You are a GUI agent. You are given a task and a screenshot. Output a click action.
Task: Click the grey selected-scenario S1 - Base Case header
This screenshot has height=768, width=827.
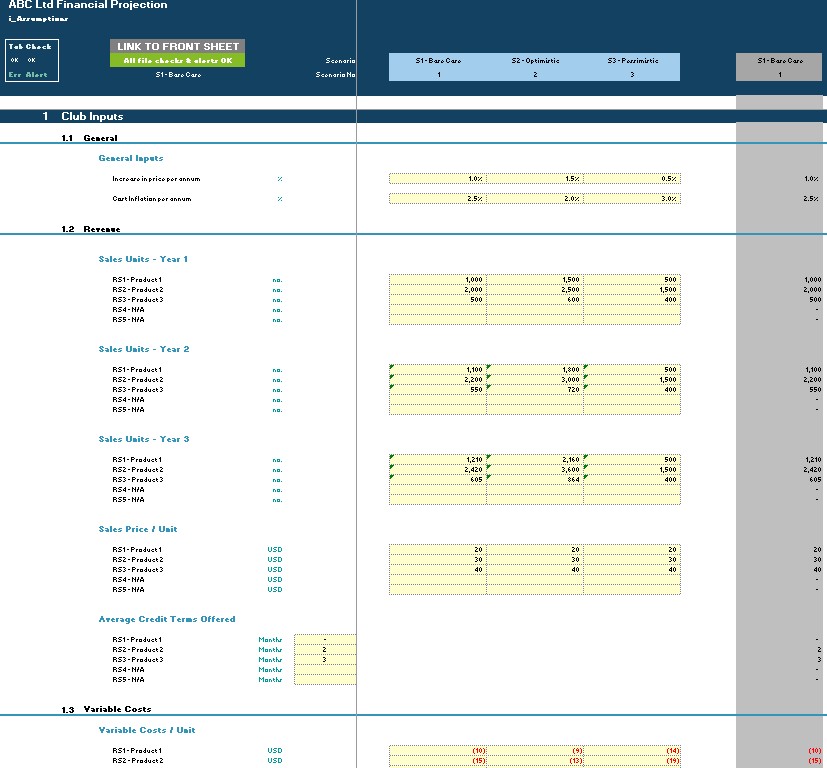coord(779,61)
